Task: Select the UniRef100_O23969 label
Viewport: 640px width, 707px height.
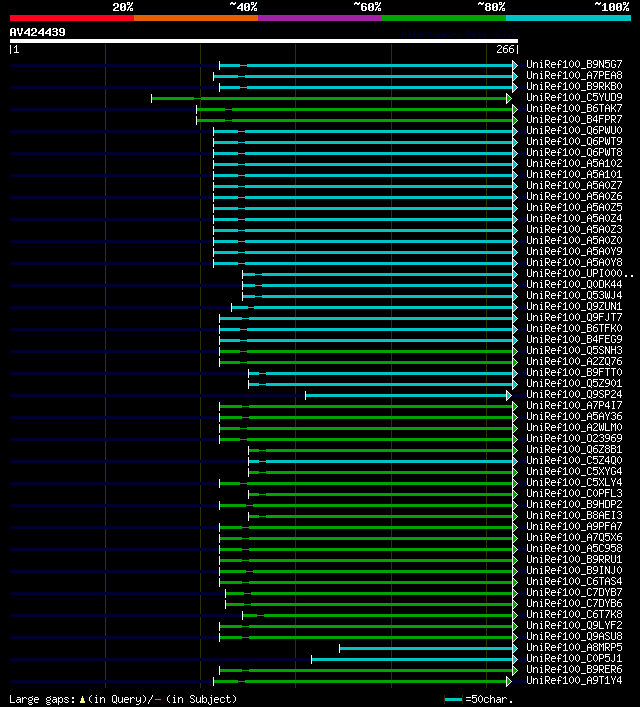Action: [574, 438]
